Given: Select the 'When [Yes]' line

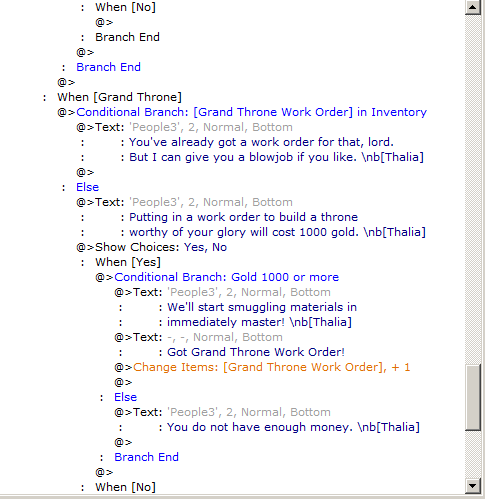Looking at the screenshot, I should tap(128, 262).
